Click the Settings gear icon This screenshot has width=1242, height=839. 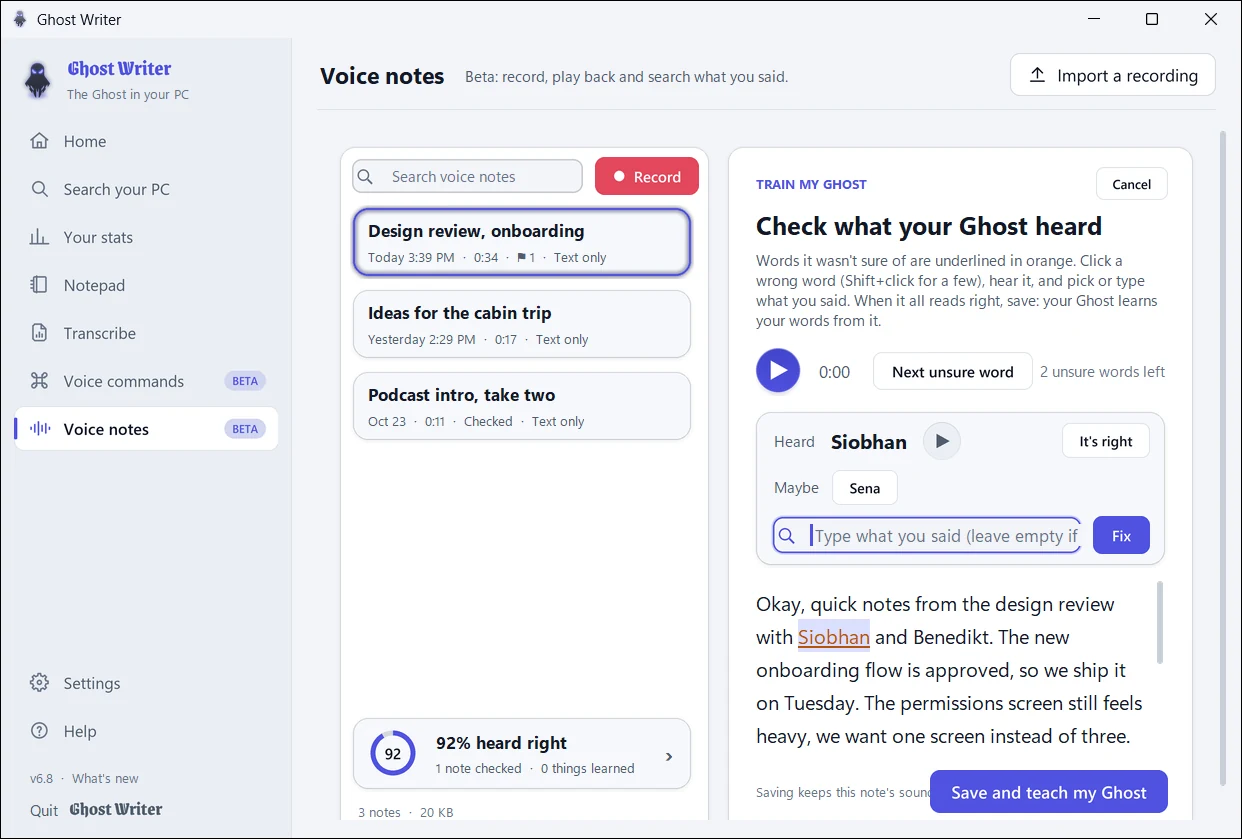coord(39,683)
